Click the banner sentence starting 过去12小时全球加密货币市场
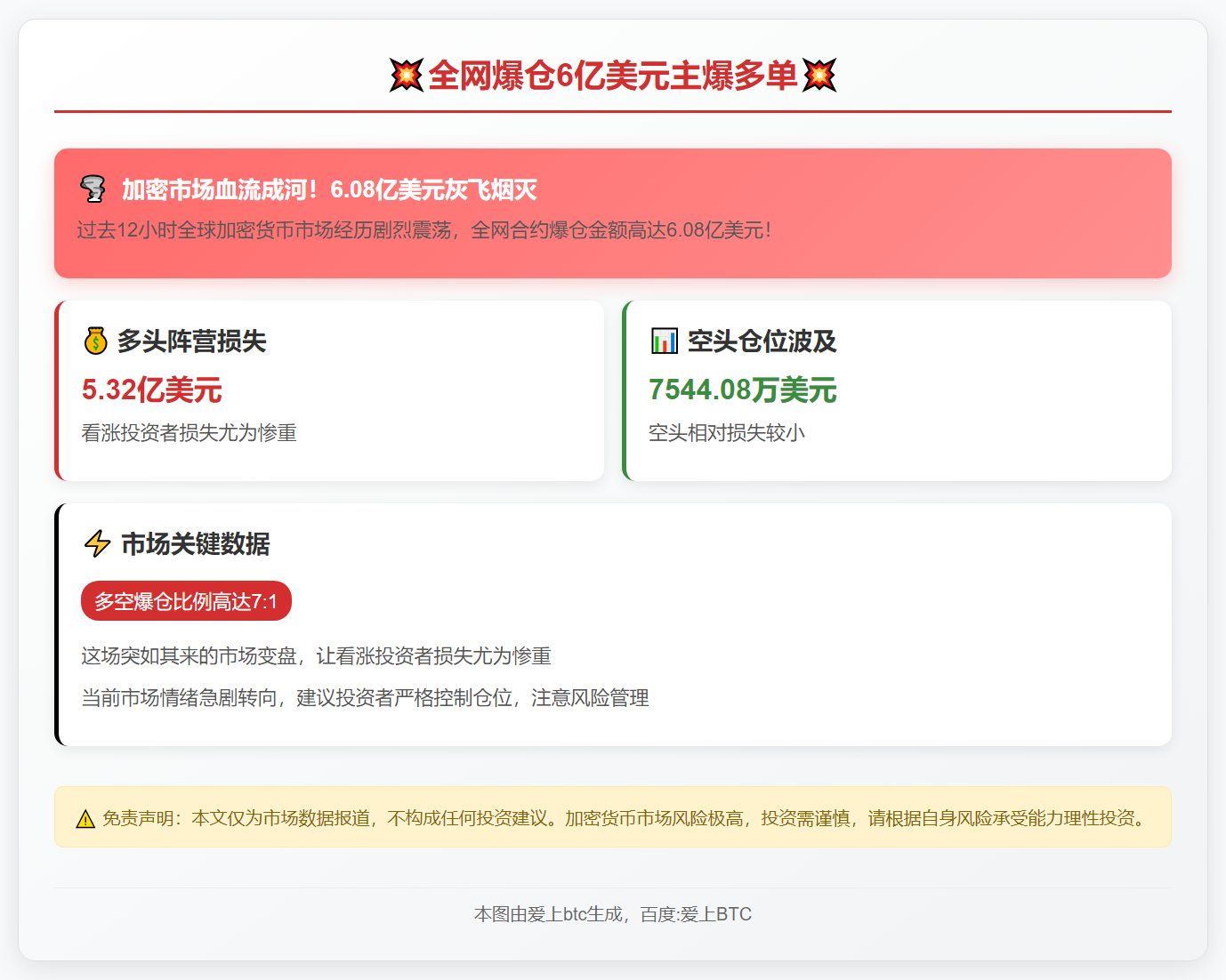This screenshot has height=980, width=1226. (x=423, y=230)
